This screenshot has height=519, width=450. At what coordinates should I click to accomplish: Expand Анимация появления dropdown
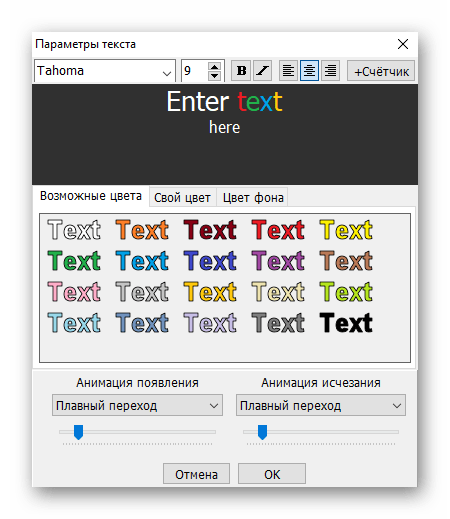click(x=137, y=405)
